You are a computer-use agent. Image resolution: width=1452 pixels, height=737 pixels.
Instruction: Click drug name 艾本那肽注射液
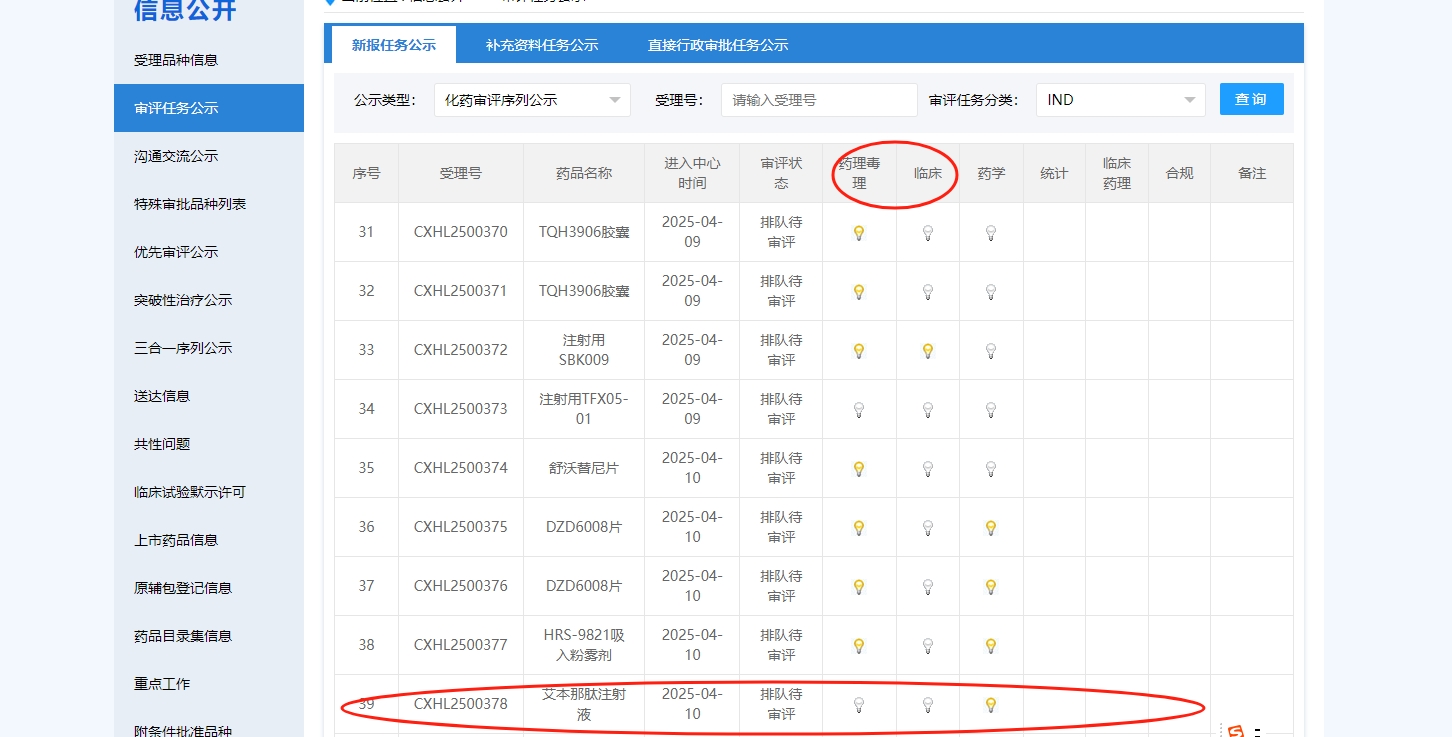(x=584, y=704)
